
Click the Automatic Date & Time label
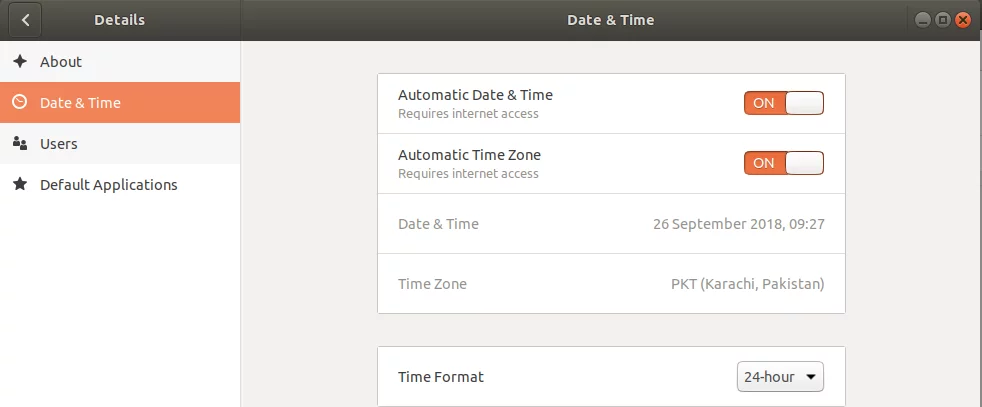pyautogui.click(x=475, y=95)
